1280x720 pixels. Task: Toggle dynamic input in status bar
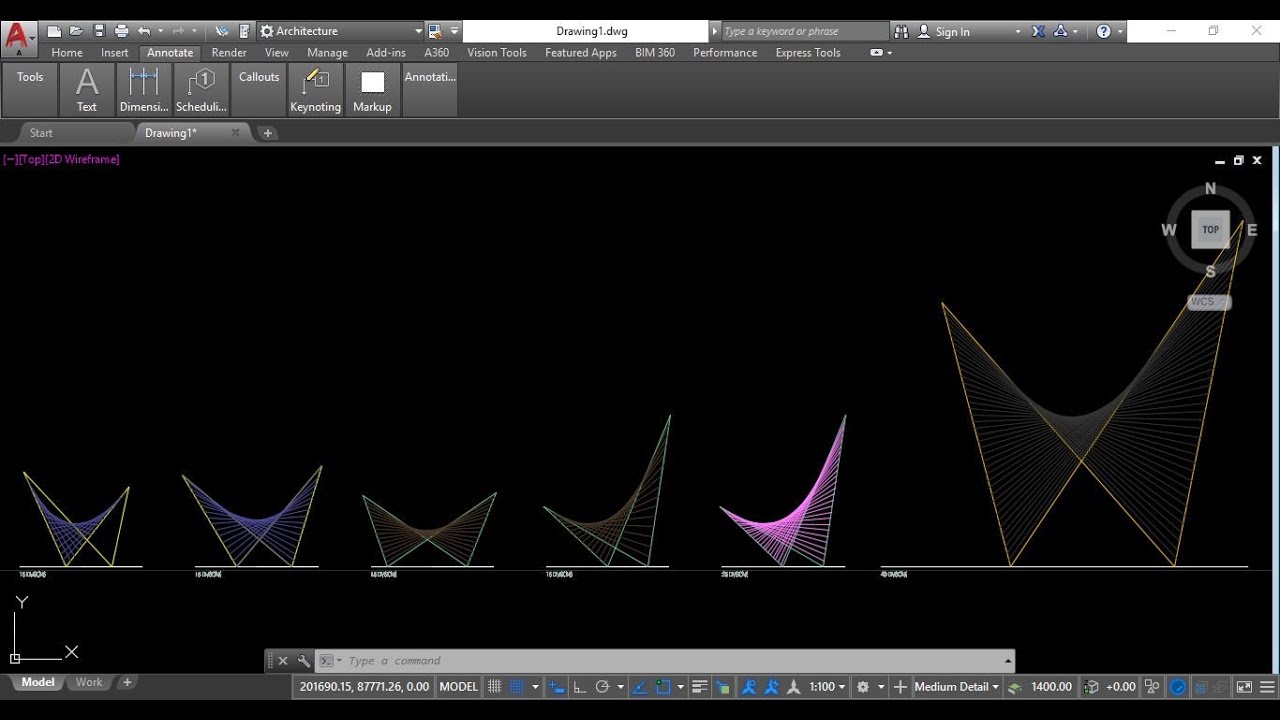(x=557, y=687)
